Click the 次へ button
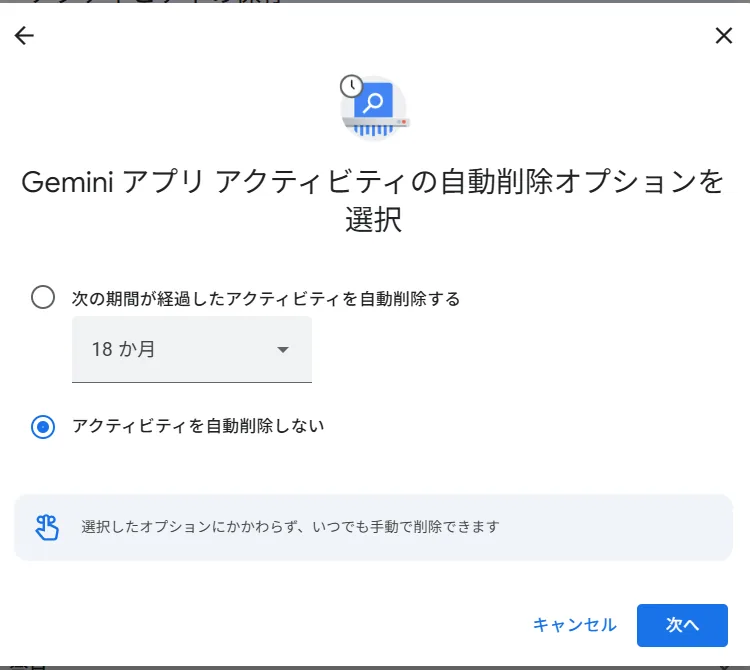The width and height of the screenshot is (750, 670). click(682, 625)
